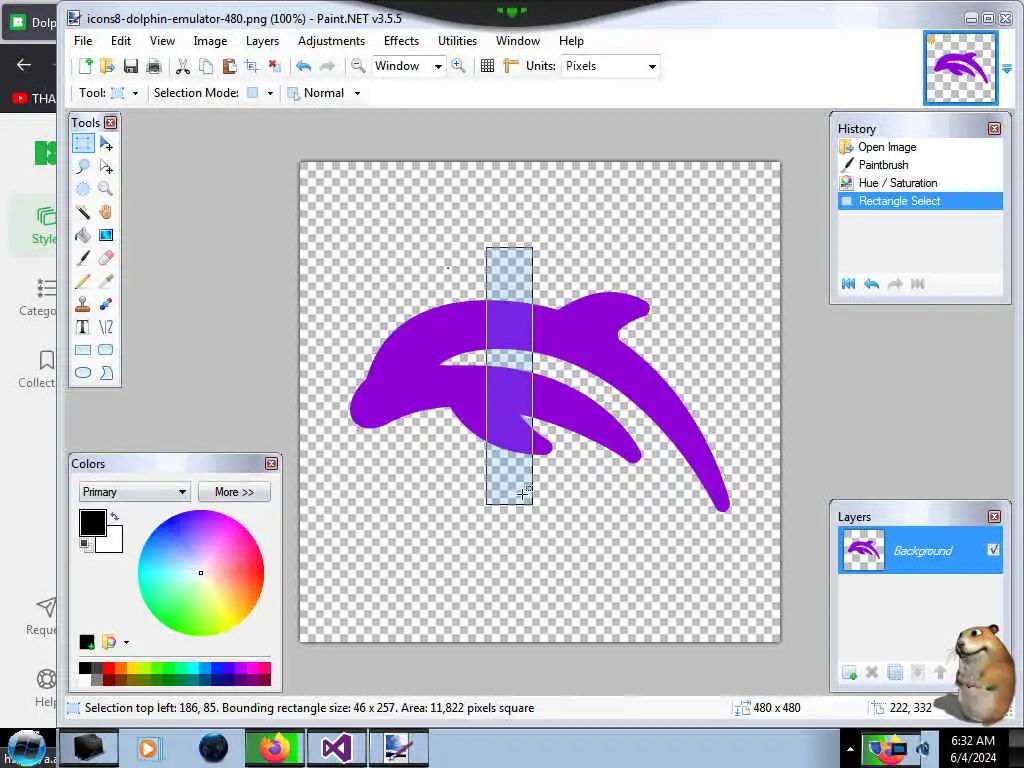Select the Clone Stamp tool
The height and width of the screenshot is (768, 1024).
pyautogui.click(x=83, y=304)
